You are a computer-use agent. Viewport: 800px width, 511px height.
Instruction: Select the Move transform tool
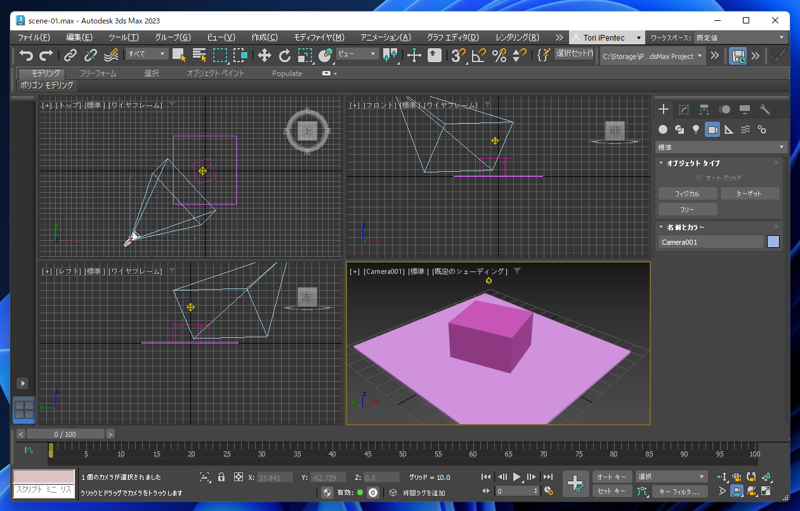click(264, 56)
